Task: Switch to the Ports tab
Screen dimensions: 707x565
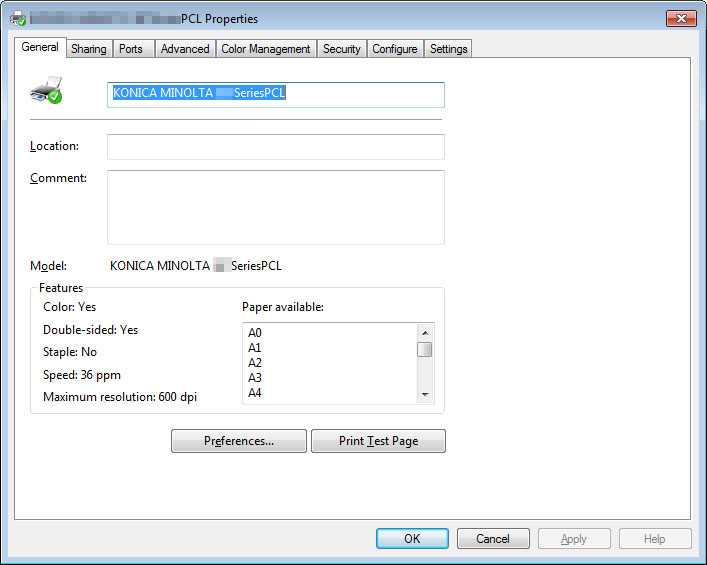Action: [131, 49]
